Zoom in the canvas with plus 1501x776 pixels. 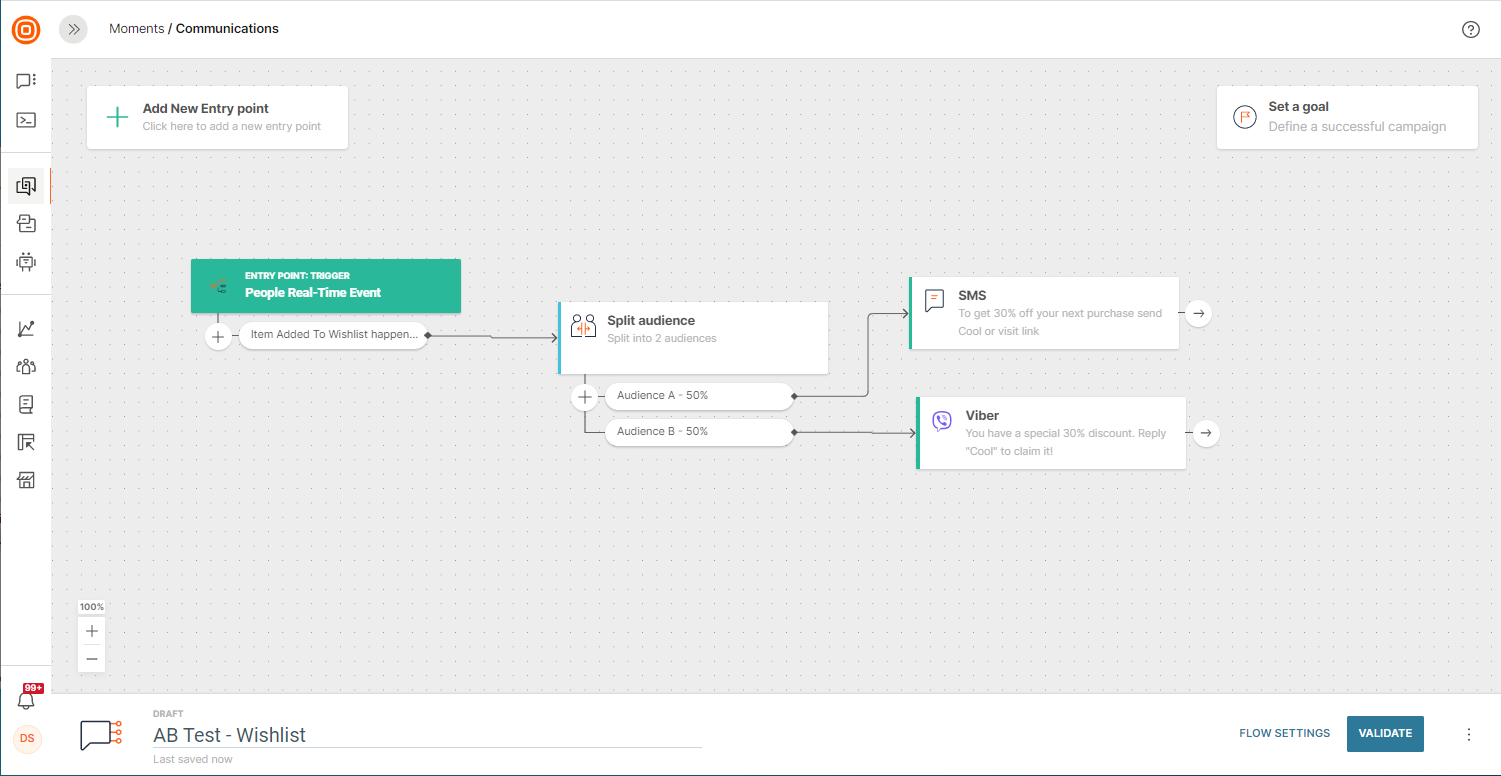tap(92, 631)
